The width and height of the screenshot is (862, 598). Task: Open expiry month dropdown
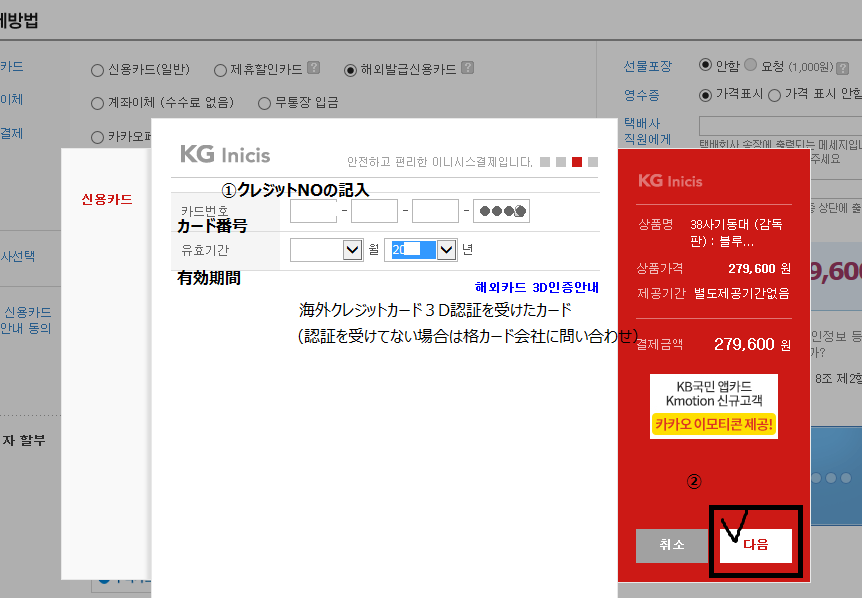[327, 250]
